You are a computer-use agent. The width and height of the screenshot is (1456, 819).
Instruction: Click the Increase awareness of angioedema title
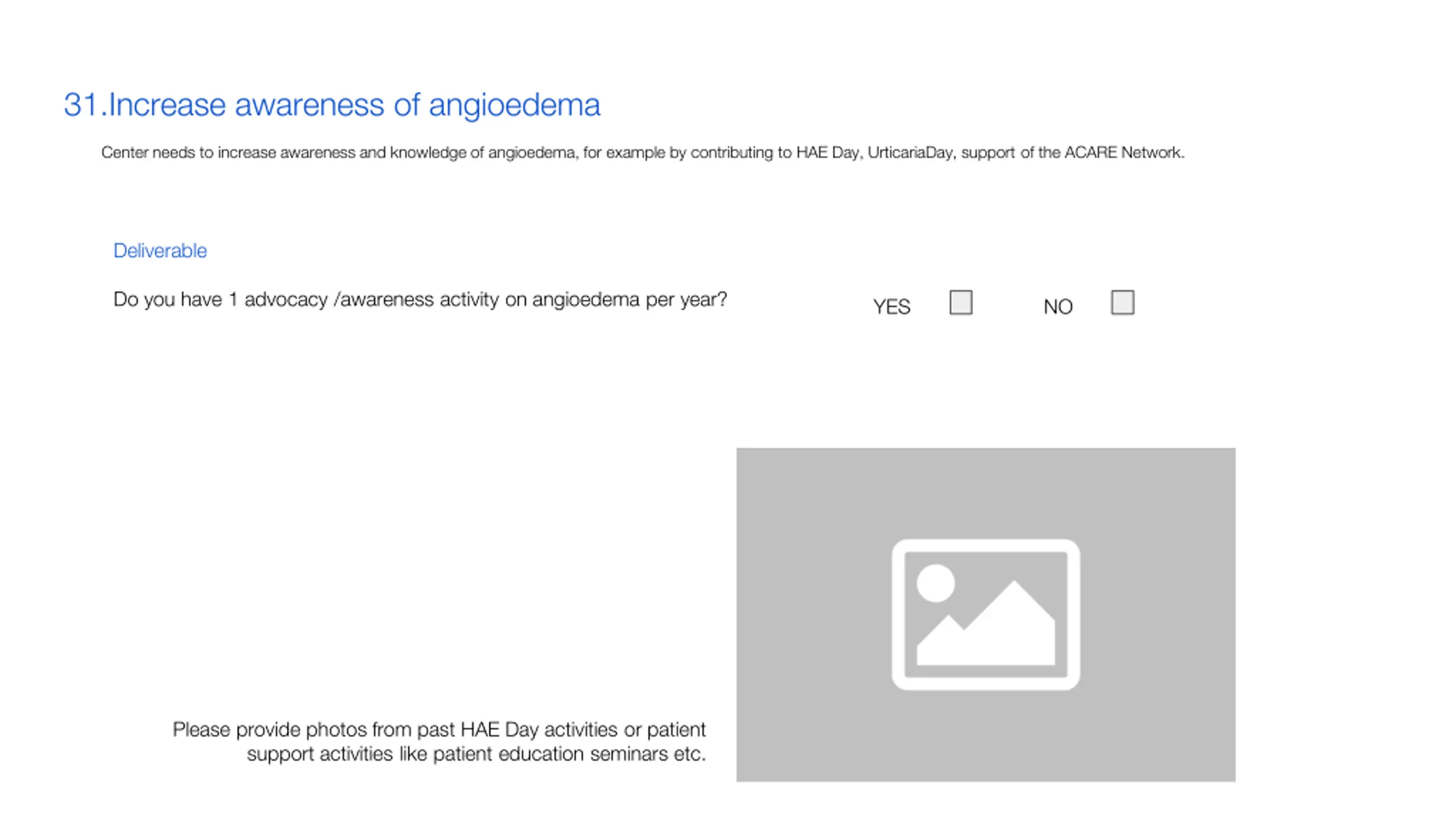[332, 105]
